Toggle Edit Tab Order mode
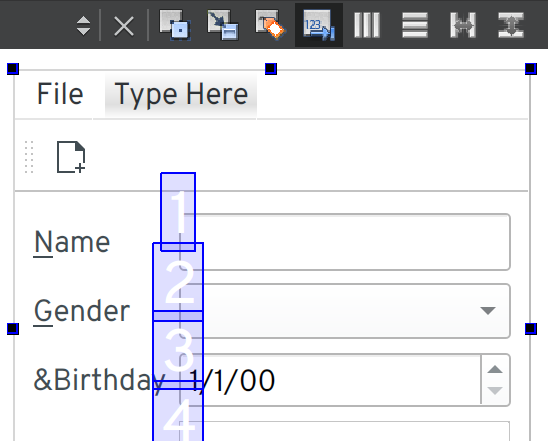 319,25
